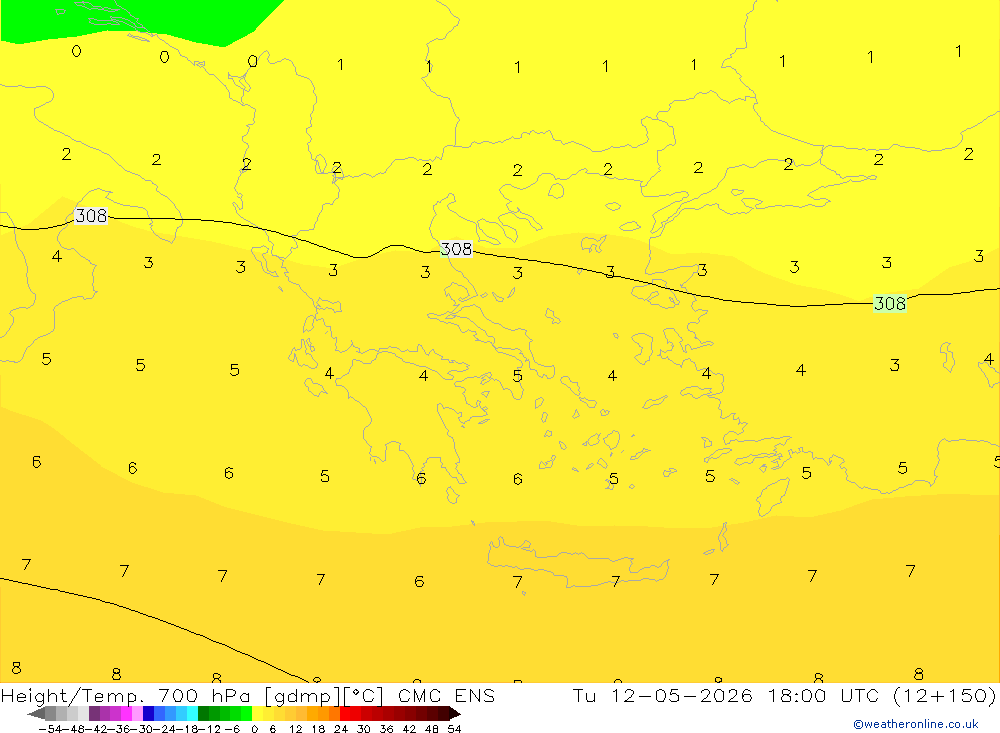Click the 308 contour label with green background

click(890, 303)
